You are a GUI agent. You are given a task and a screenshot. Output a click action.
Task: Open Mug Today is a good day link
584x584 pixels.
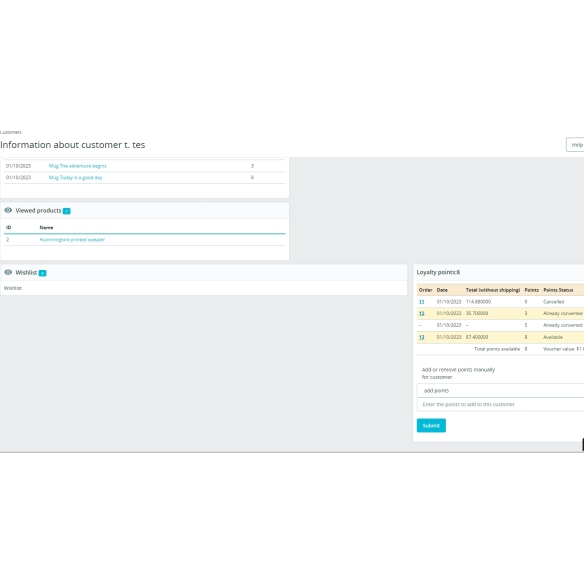pyautogui.click(x=76, y=178)
